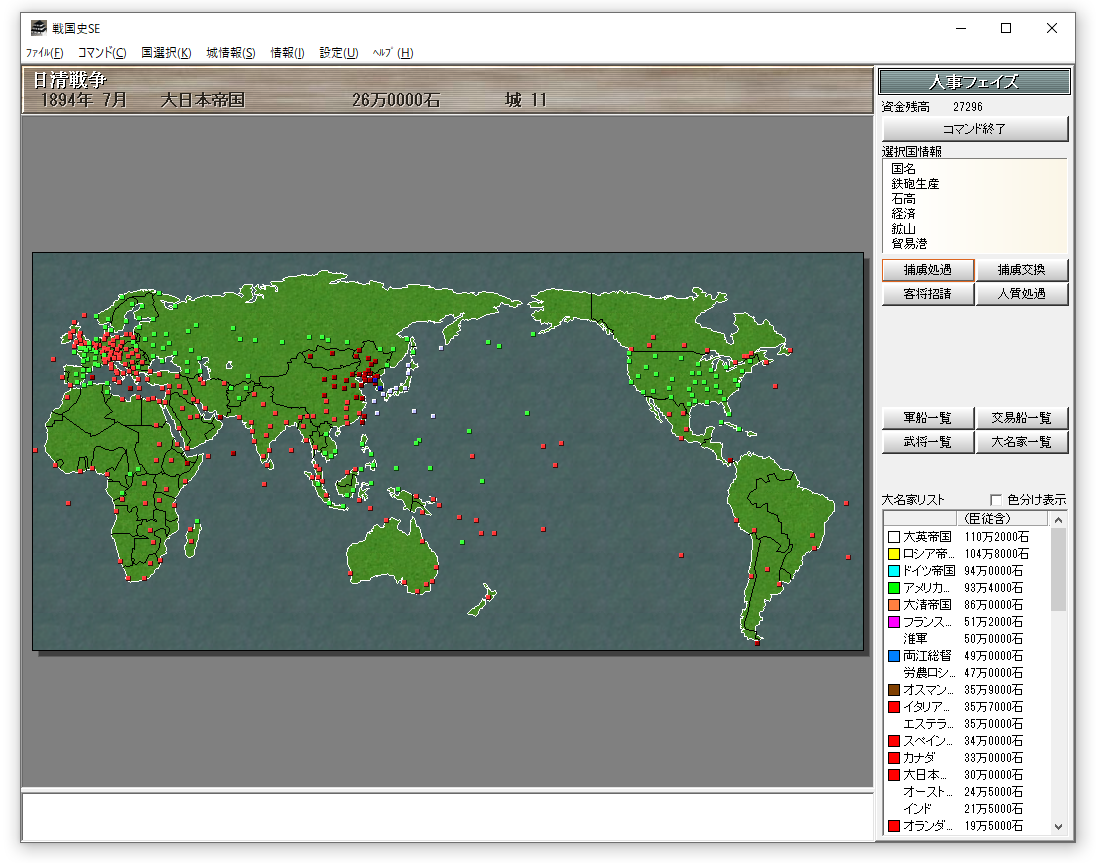Select 淮軍 in the daimyo list
The width and height of the screenshot is (1096, 863).
[x=915, y=639]
